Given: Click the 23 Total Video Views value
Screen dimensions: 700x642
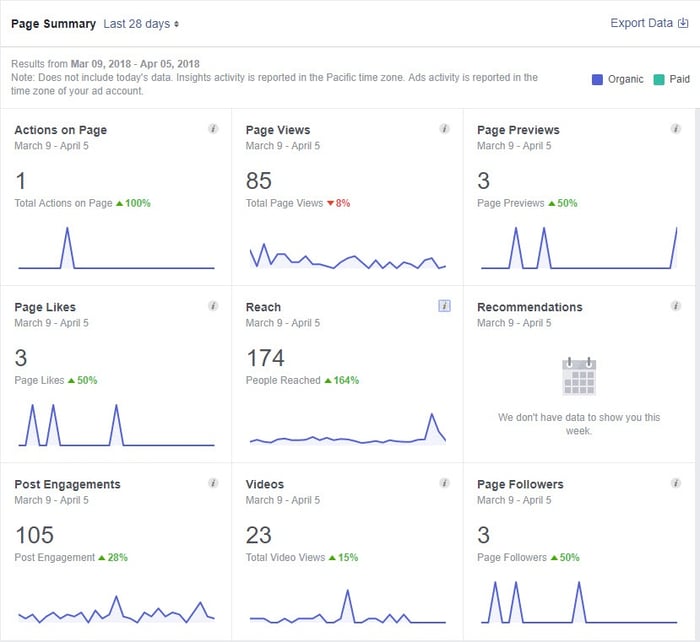Looking at the screenshot, I should [258, 535].
